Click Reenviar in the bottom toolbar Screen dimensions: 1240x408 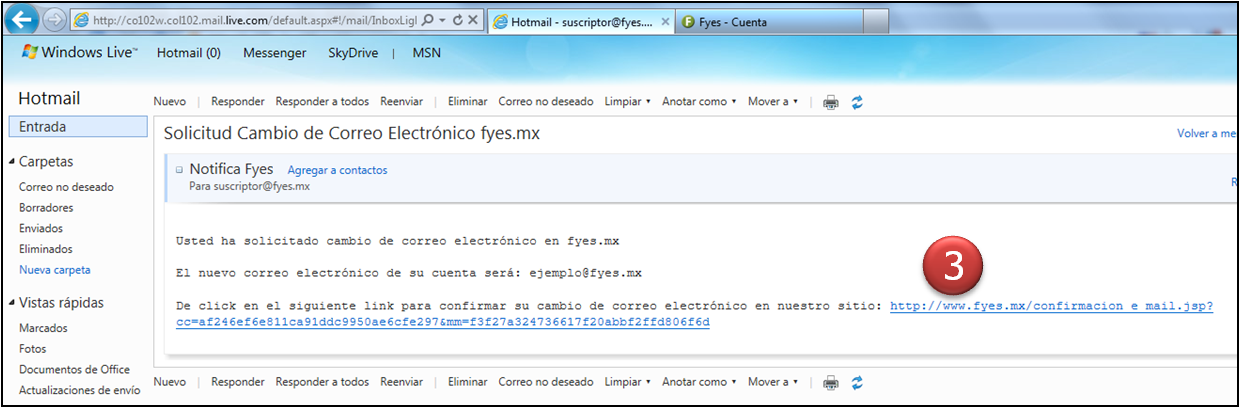click(x=401, y=381)
